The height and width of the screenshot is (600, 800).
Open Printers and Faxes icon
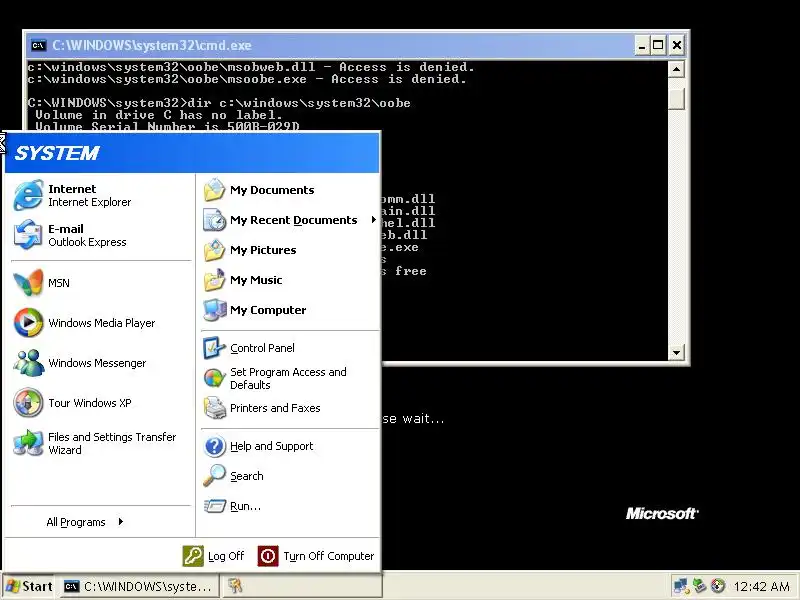(214, 408)
